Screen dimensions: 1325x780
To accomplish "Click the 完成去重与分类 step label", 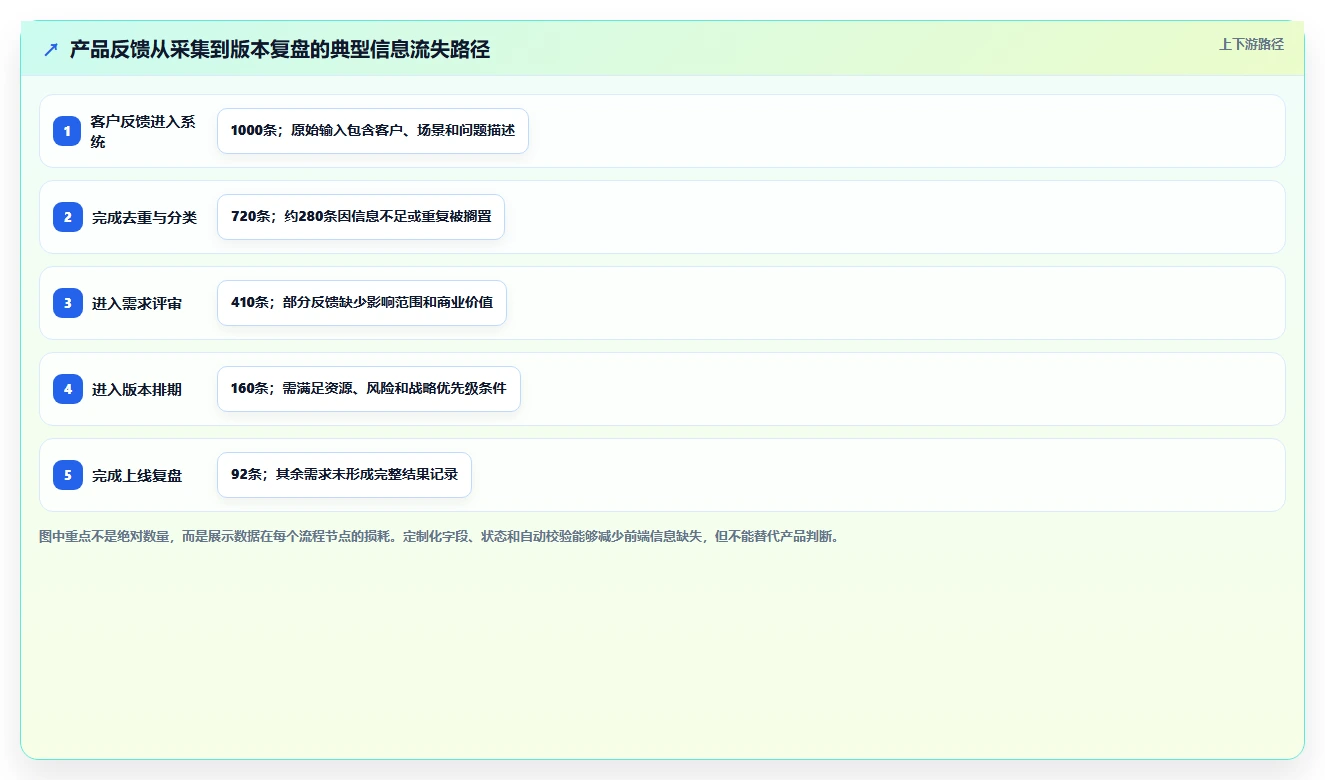I will click(x=144, y=217).
